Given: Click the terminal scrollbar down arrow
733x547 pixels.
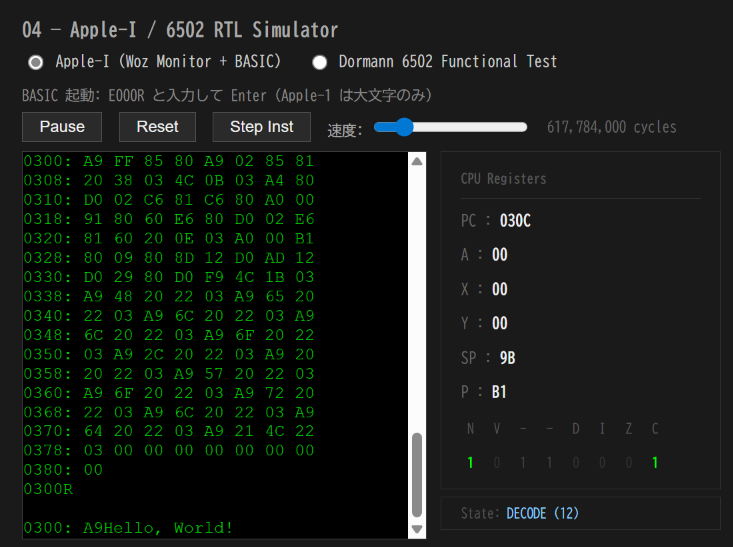Looking at the screenshot, I should (x=417, y=529).
